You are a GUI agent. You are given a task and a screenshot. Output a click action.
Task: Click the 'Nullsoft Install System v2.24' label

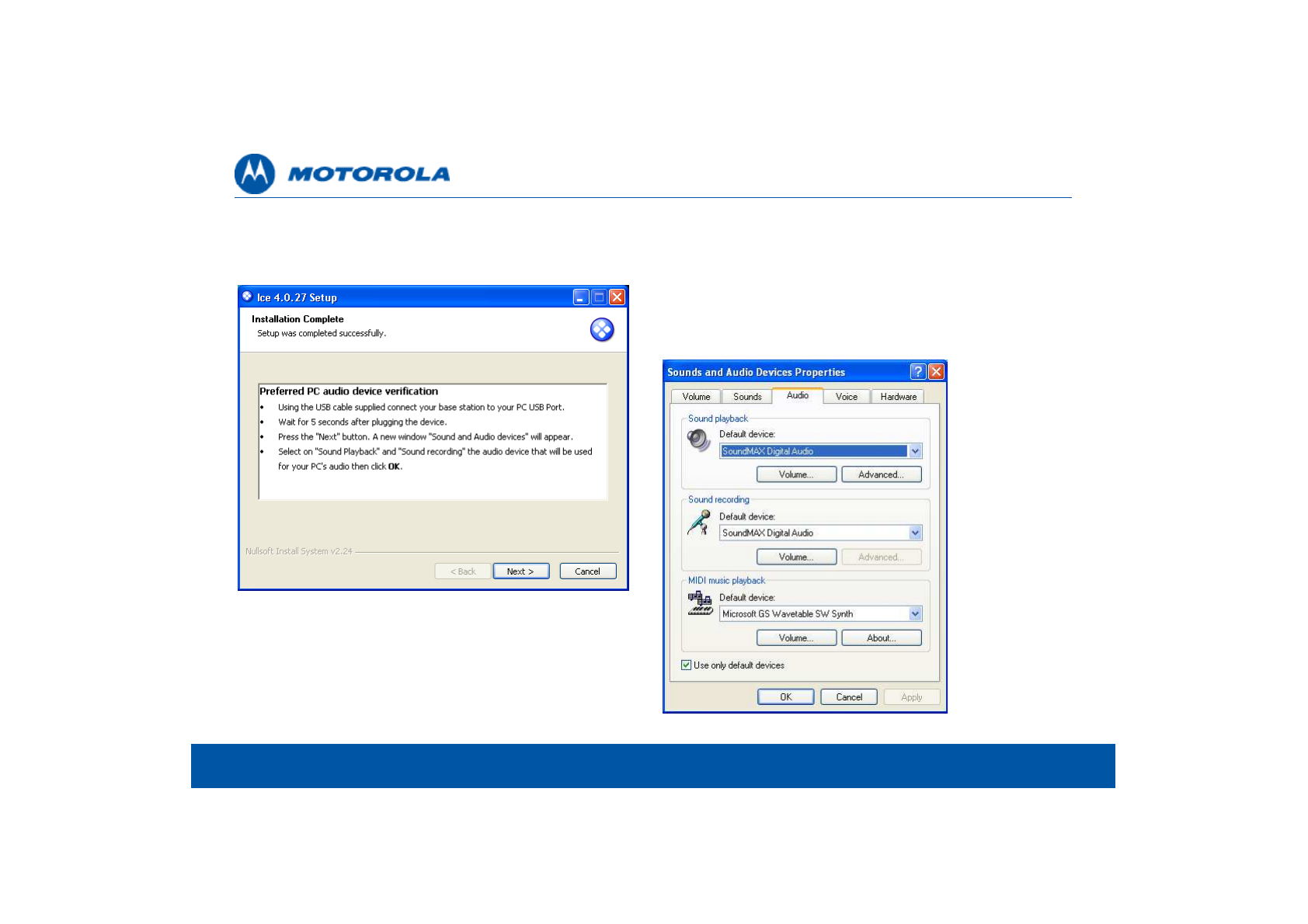[299, 551]
